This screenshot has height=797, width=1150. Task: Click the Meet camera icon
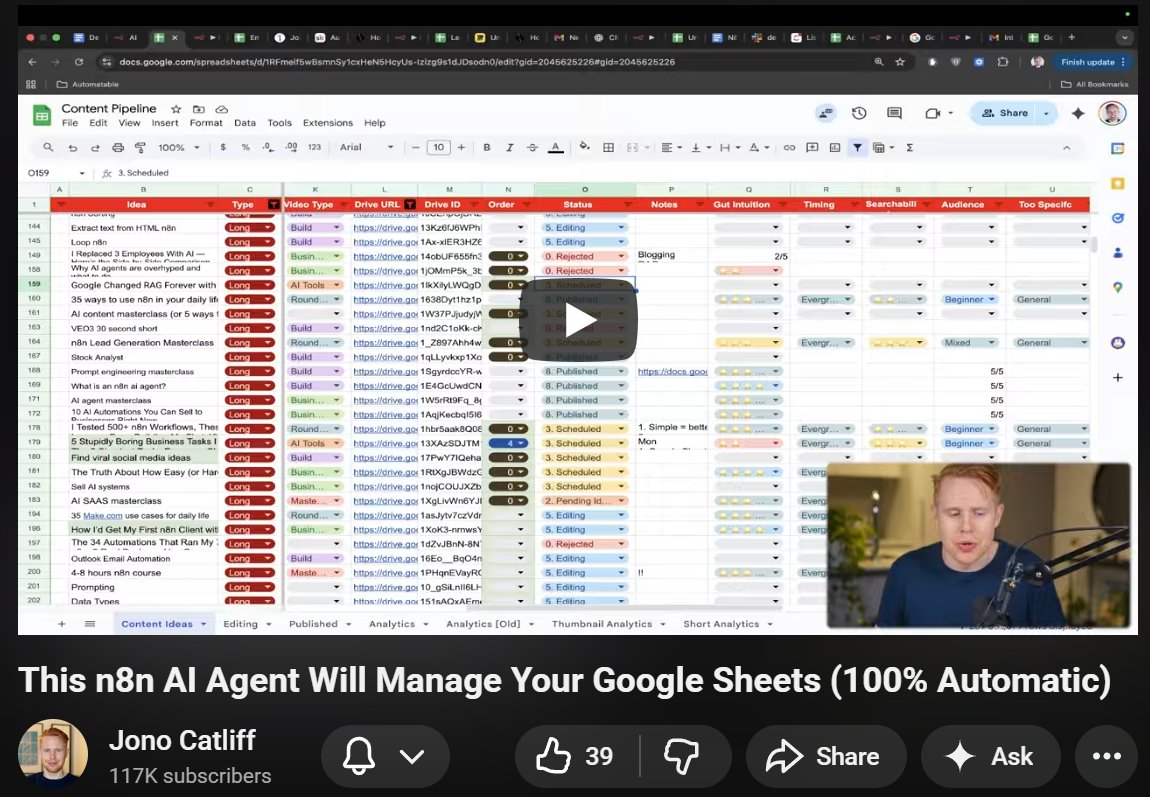click(933, 113)
